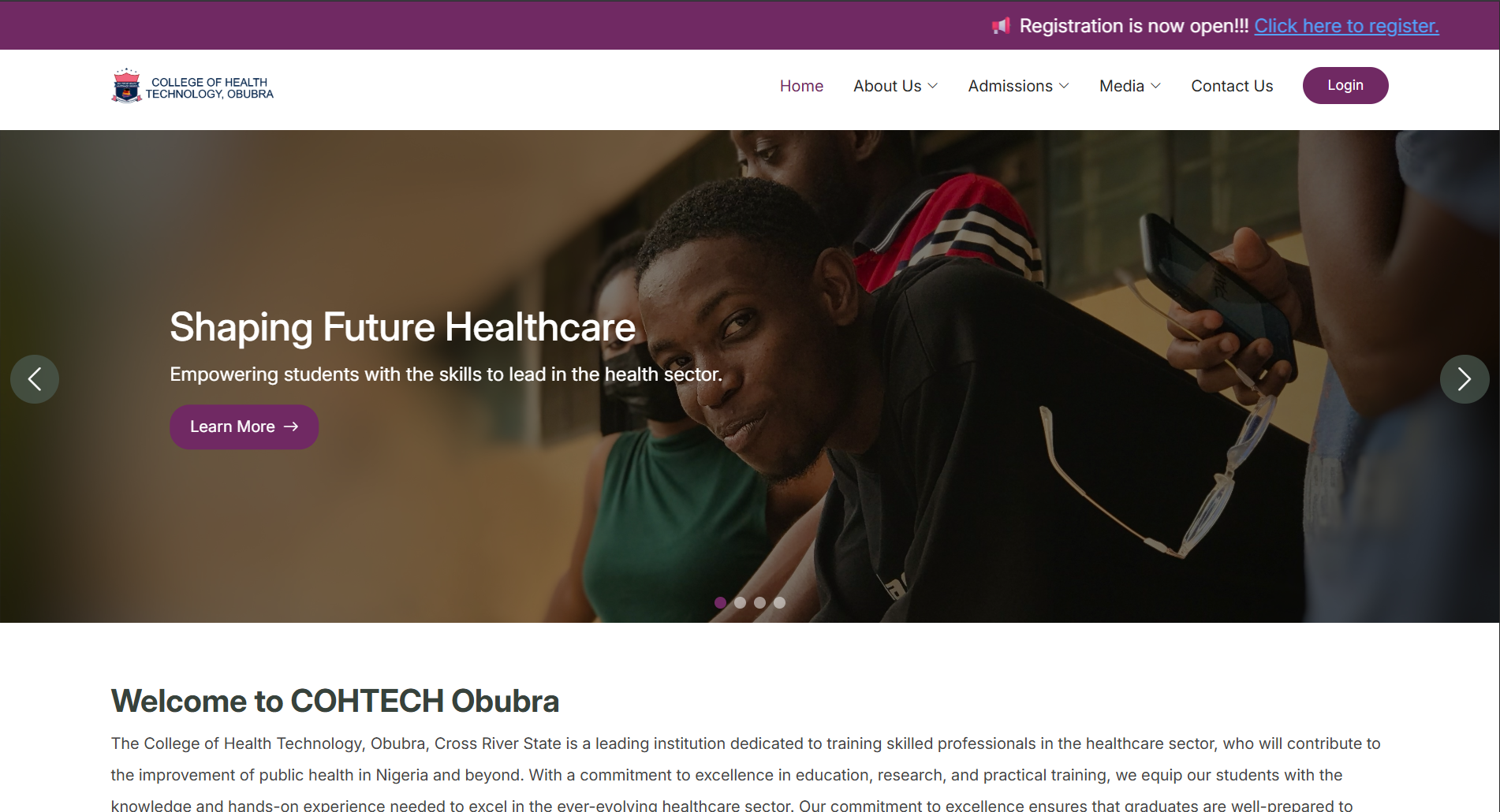Advance to next carousel slide arrow
1500x812 pixels.
click(1465, 379)
